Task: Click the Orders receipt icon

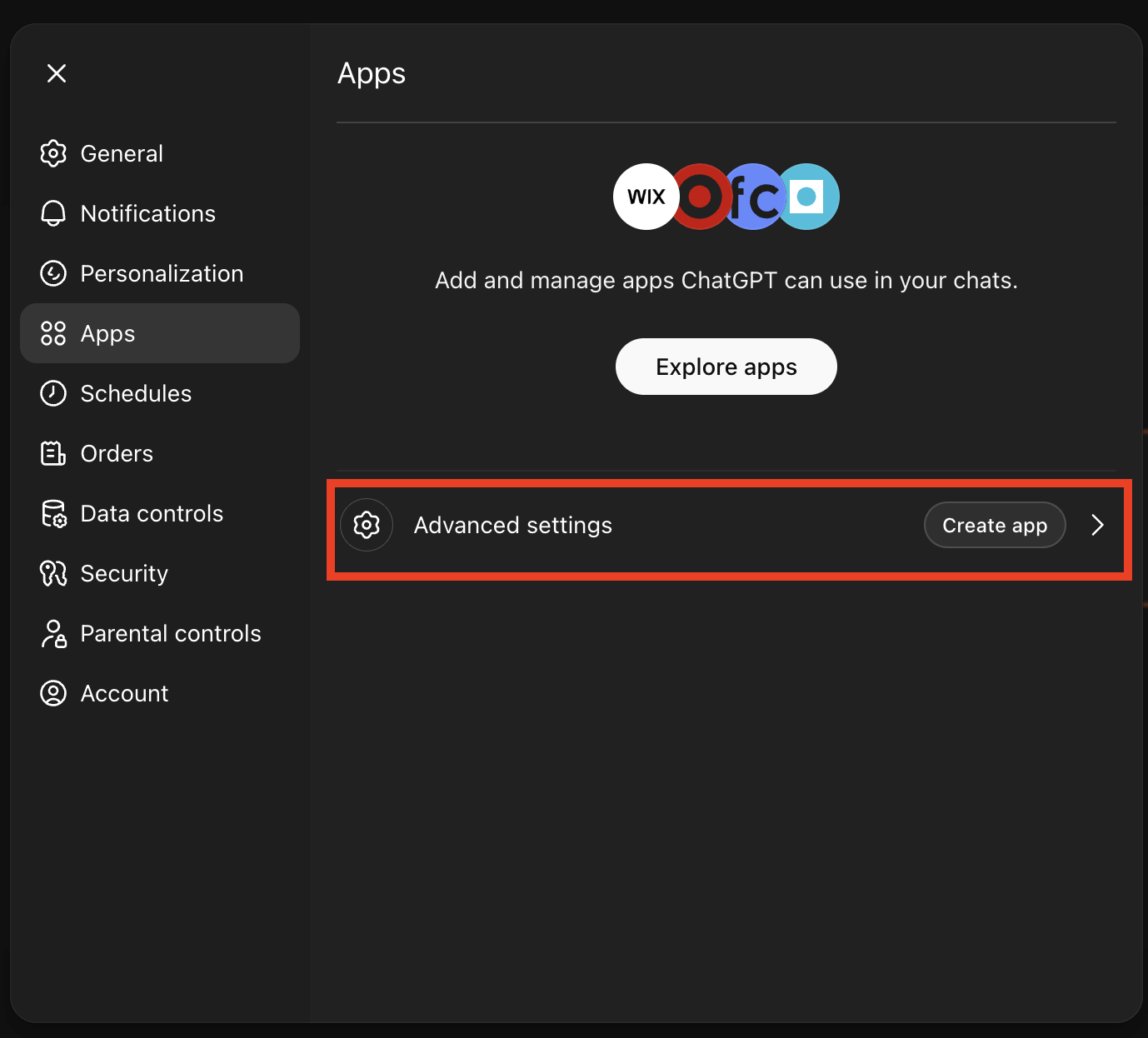Action: [x=53, y=453]
